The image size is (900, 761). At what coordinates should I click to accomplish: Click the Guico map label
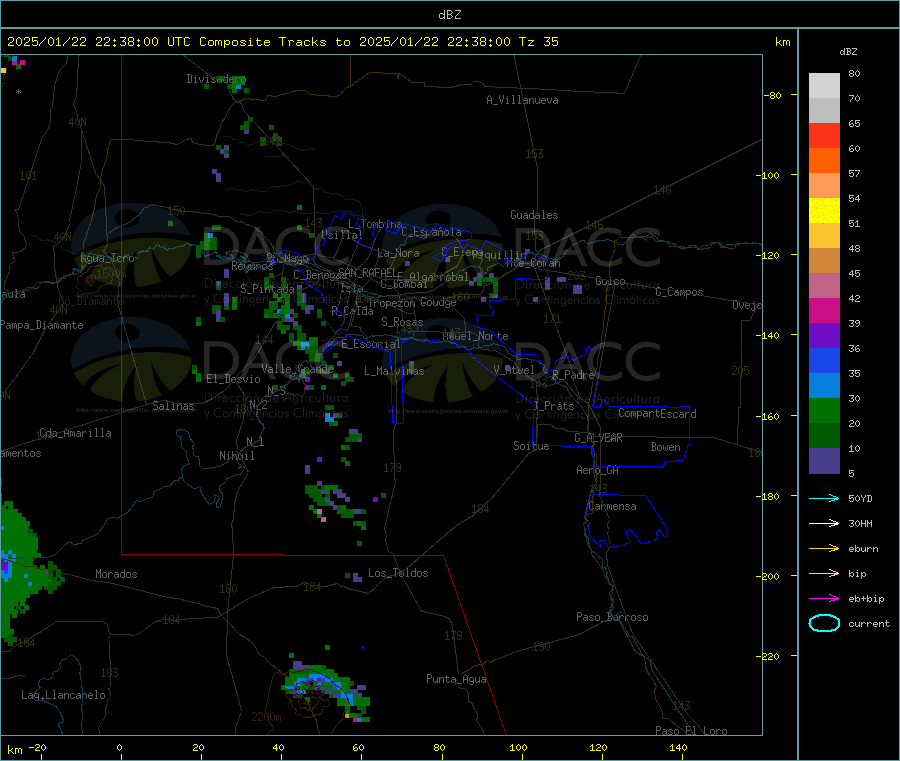[611, 281]
